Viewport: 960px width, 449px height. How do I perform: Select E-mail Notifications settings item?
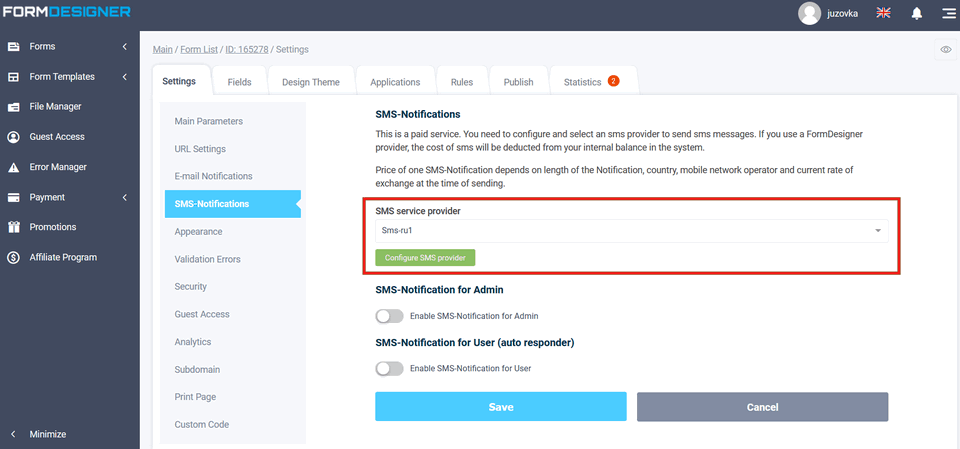(213, 176)
